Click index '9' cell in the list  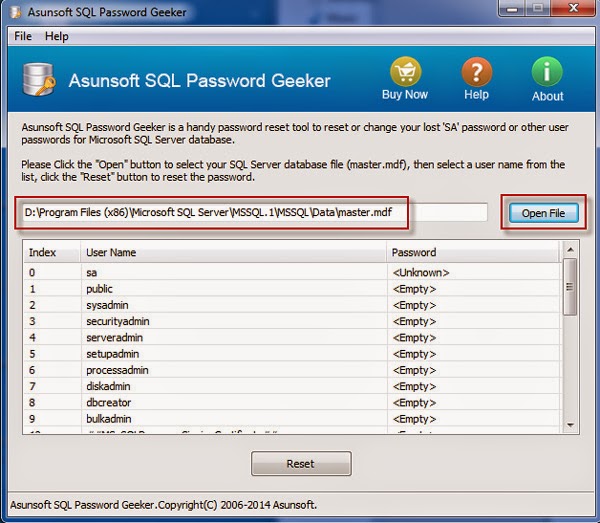(32, 419)
